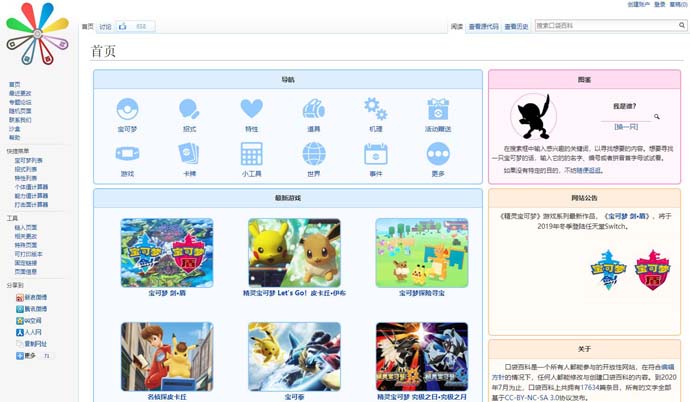Open the 特性 heart icon
Viewport: 690px width, 402px height.
point(251,109)
